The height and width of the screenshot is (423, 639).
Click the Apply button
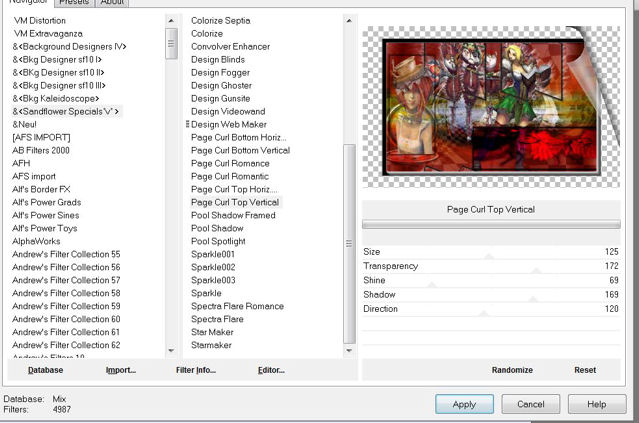click(x=464, y=404)
